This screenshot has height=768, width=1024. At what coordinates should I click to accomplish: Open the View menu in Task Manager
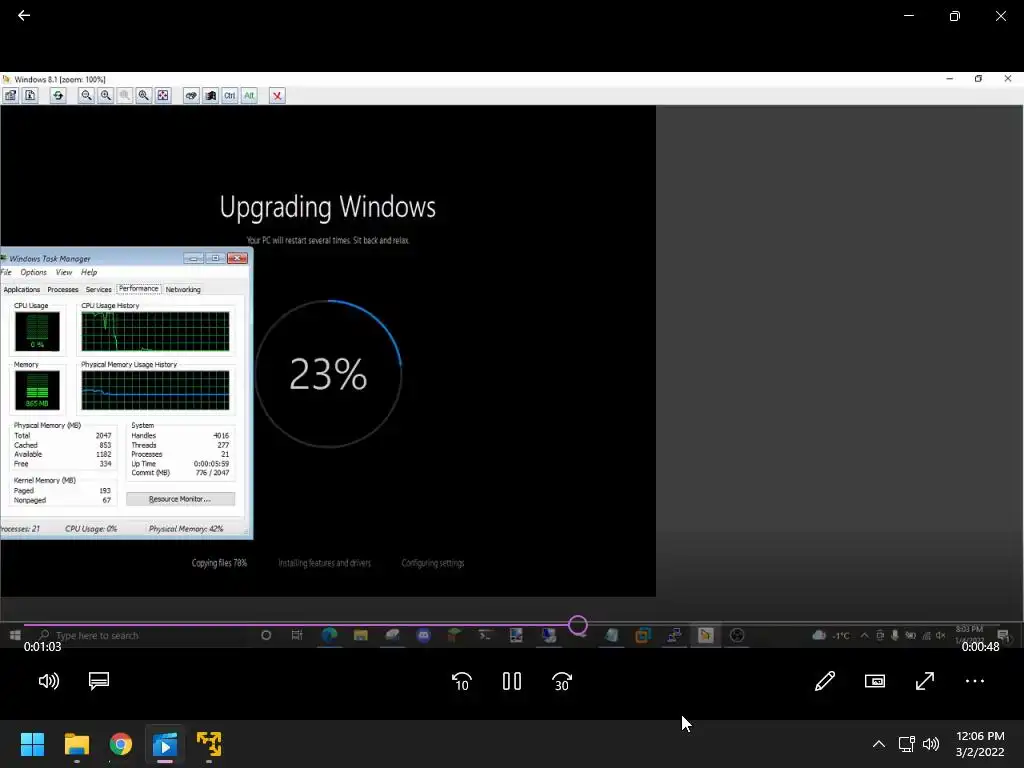pyautogui.click(x=63, y=272)
